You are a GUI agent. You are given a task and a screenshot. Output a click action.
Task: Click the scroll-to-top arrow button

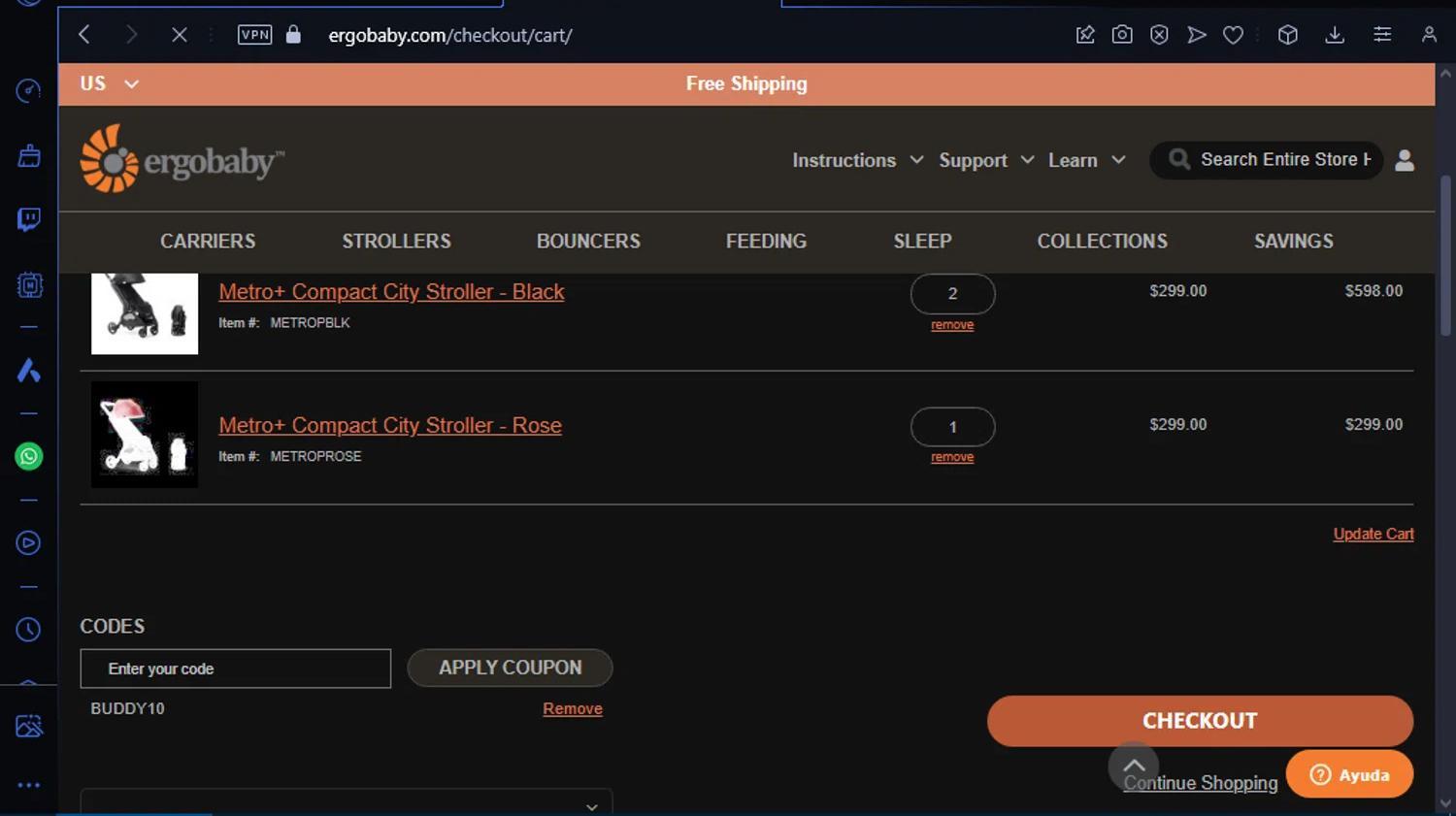(1134, 766)
